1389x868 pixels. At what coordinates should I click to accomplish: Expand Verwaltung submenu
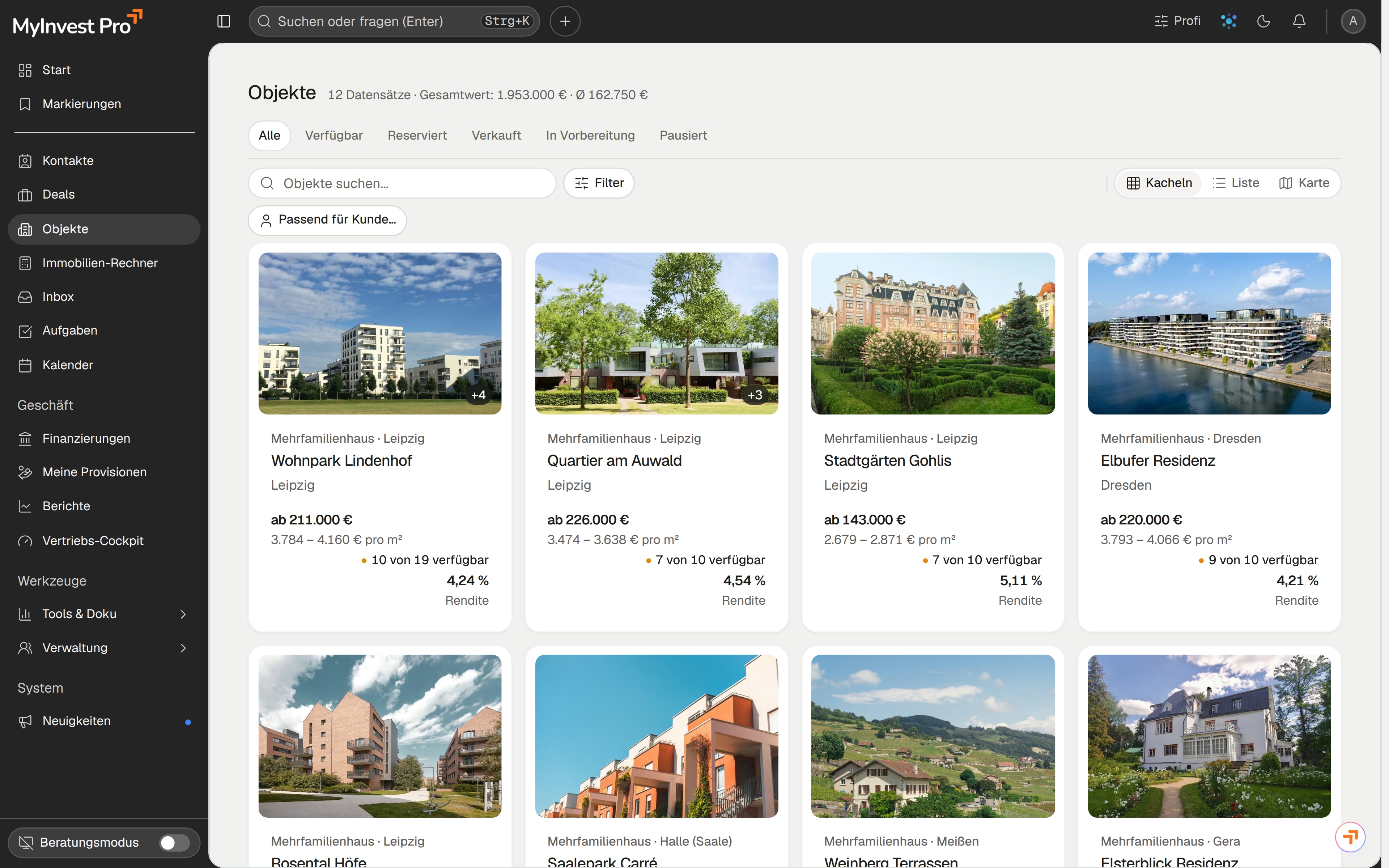click(x=105, y=648)
